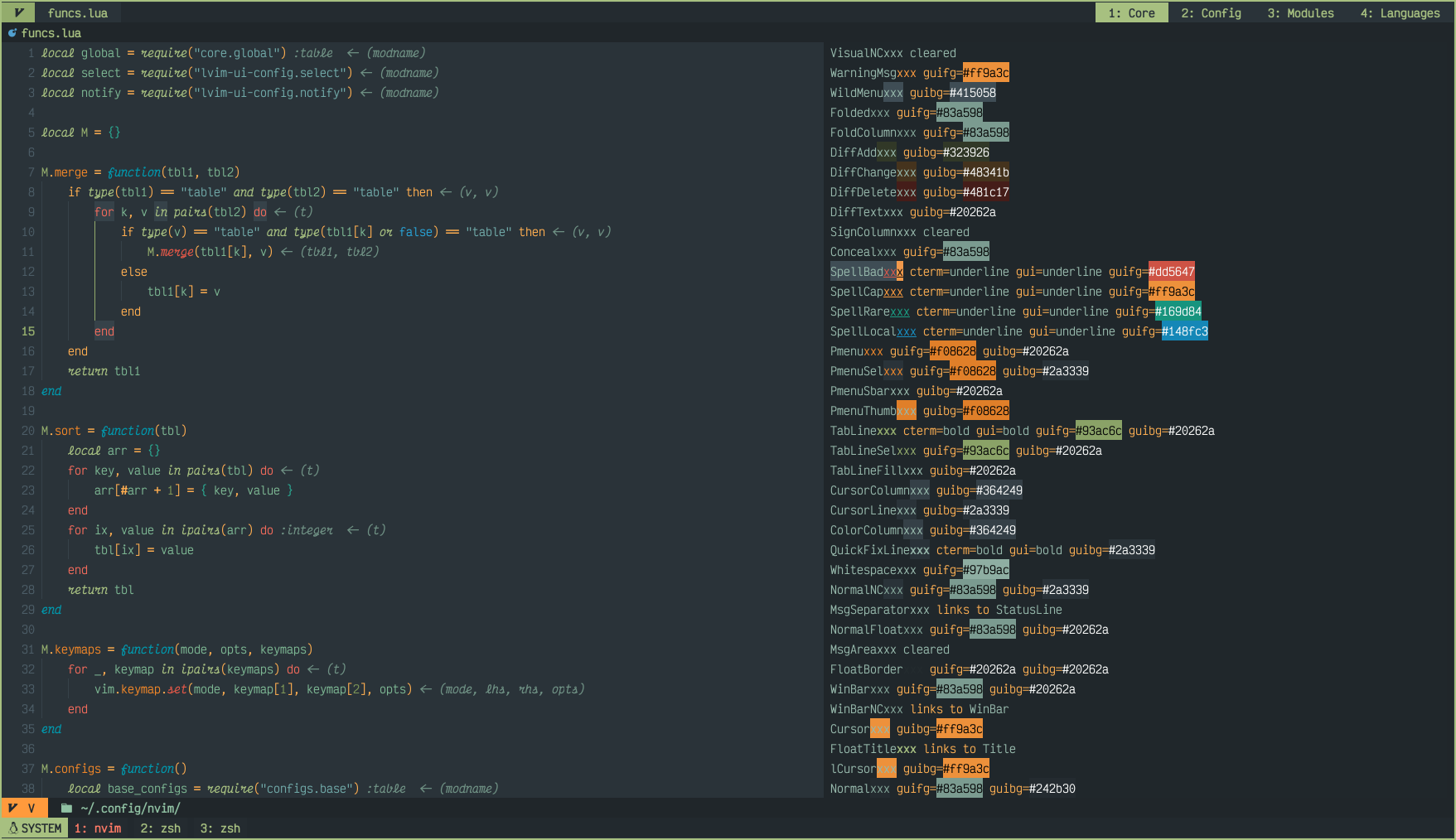
Task: Click the "SignColumnxxx cleared" highlight entry
Action: click(x=900, y=232)
